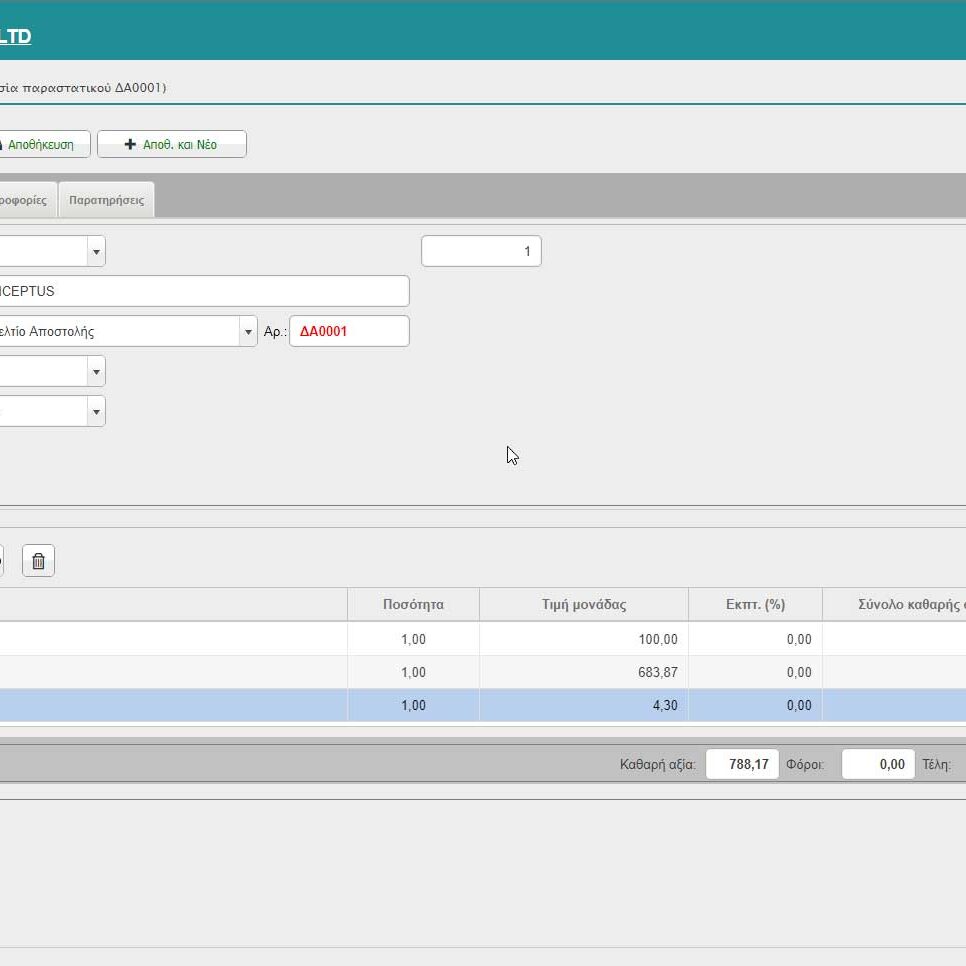The width and height of the screenshot is (966, 966).
Task: Click the unit price cell showing 100,00
Action: point(583,639)
